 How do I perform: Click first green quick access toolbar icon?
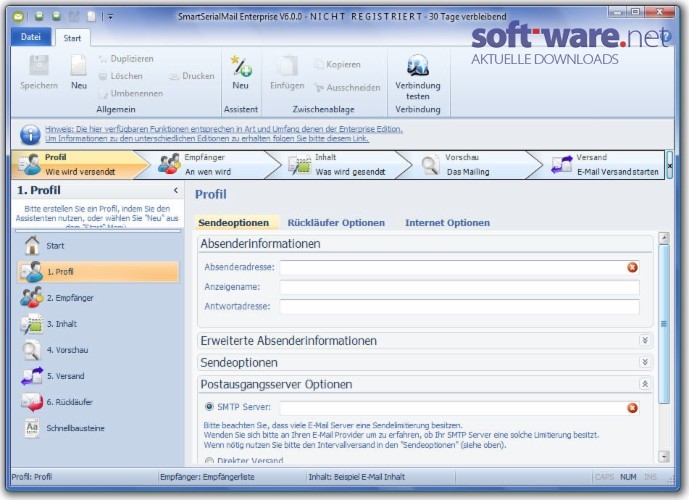pos(39,16)
